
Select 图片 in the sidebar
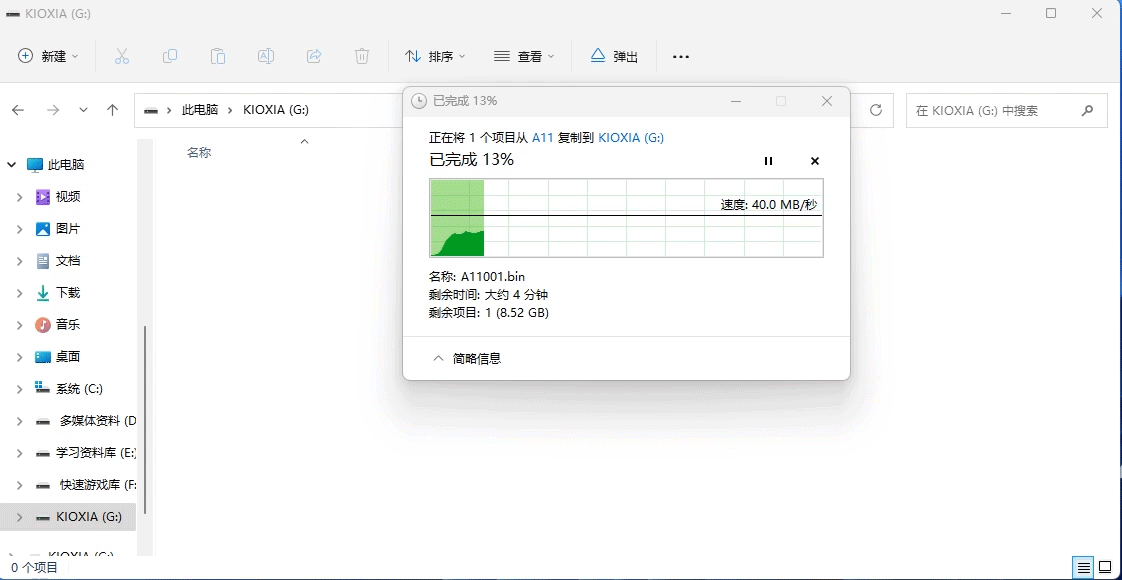coord(68,229)
